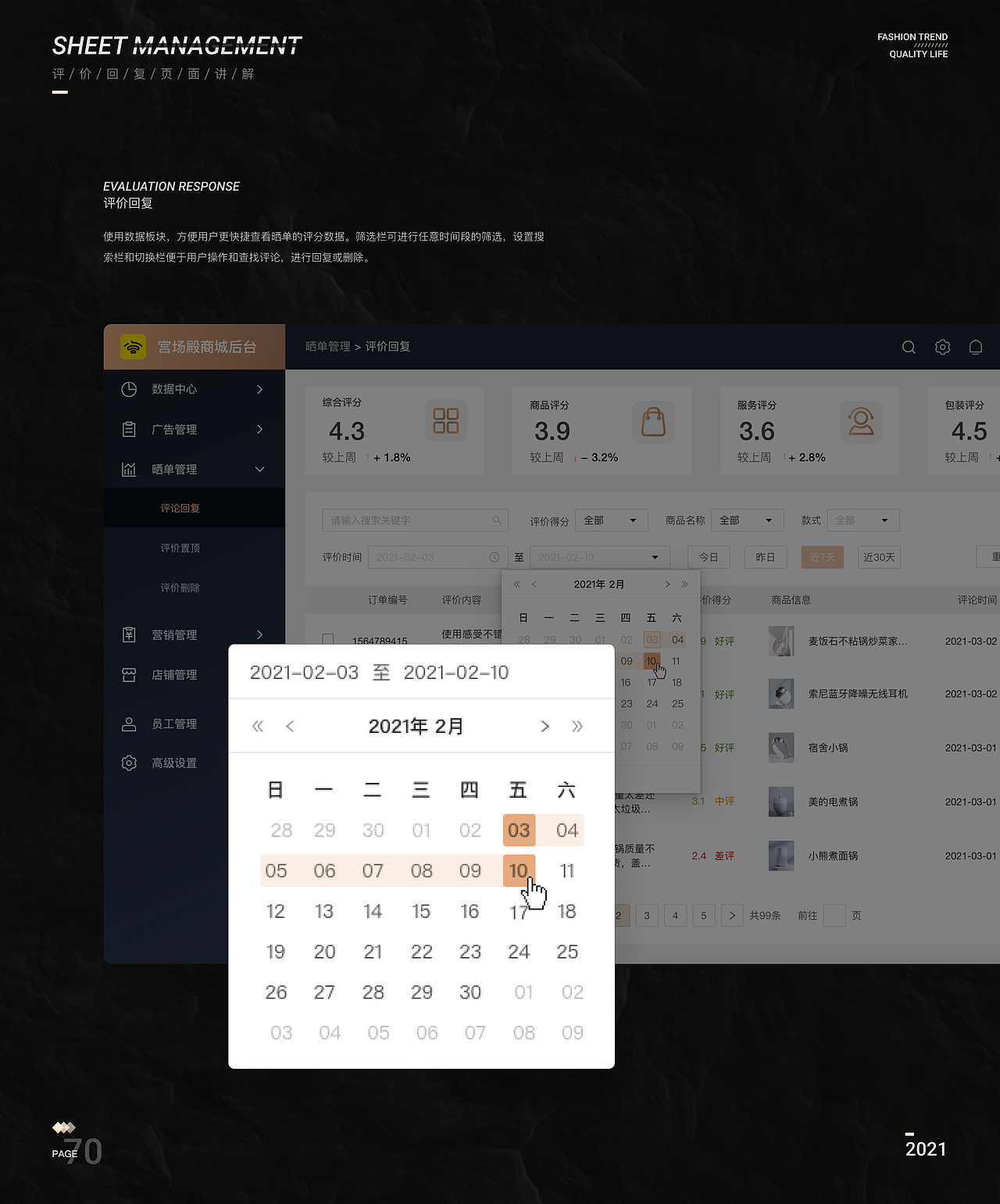Select date 22 in large calendar
The image size is (1000, 1204).
[422, 952]
